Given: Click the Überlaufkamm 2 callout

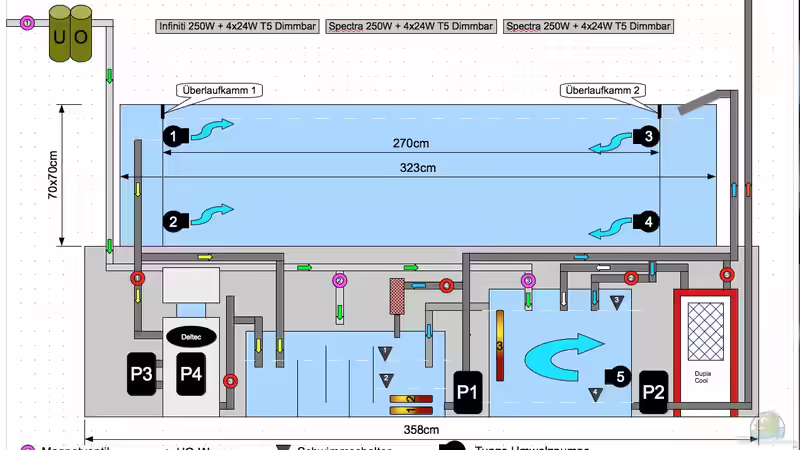Looking at the screenshot, I should [602, 90].
